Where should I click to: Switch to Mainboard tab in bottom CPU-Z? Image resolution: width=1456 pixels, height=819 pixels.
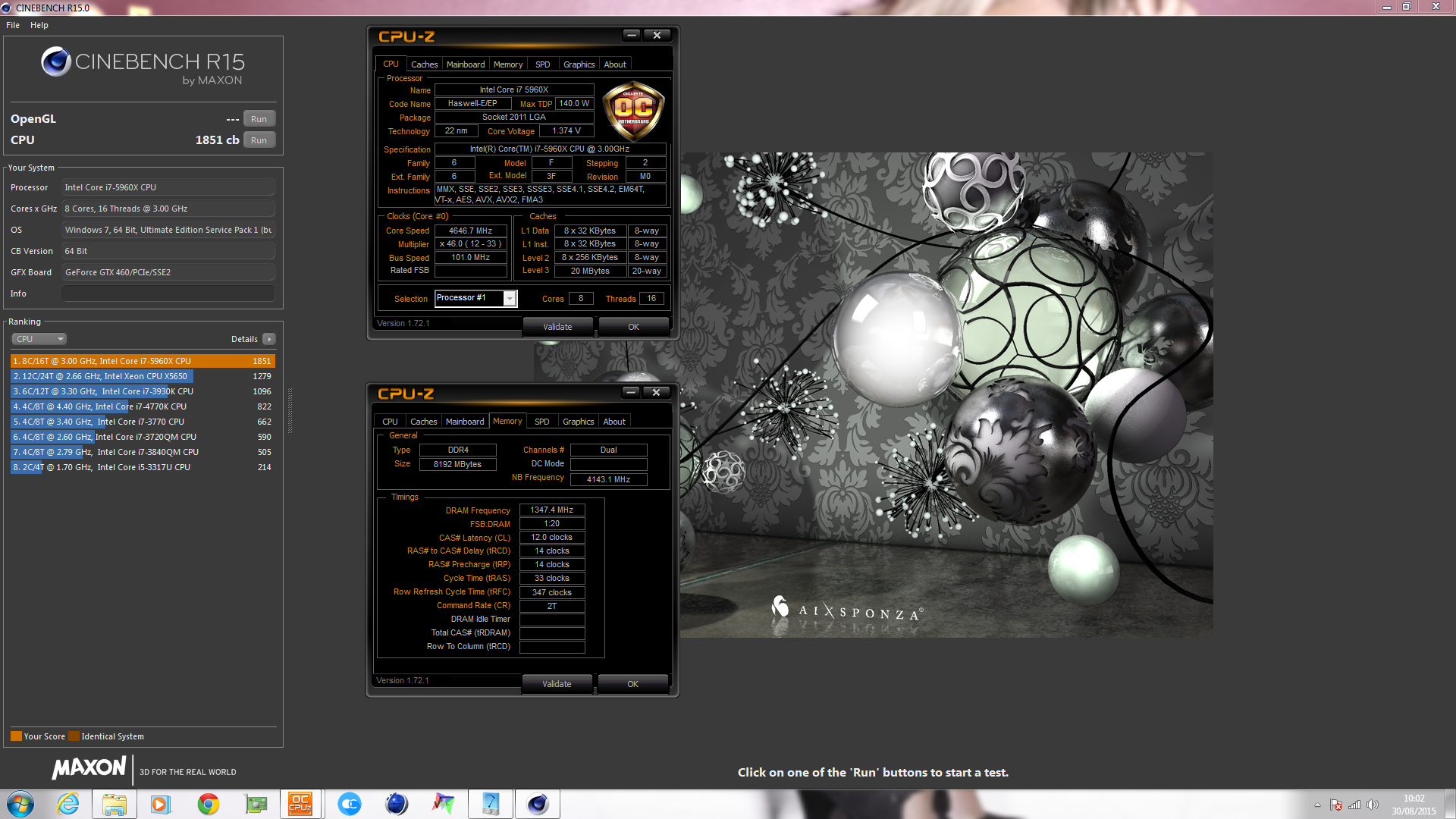pyautogui.click(x=465, y=422)
